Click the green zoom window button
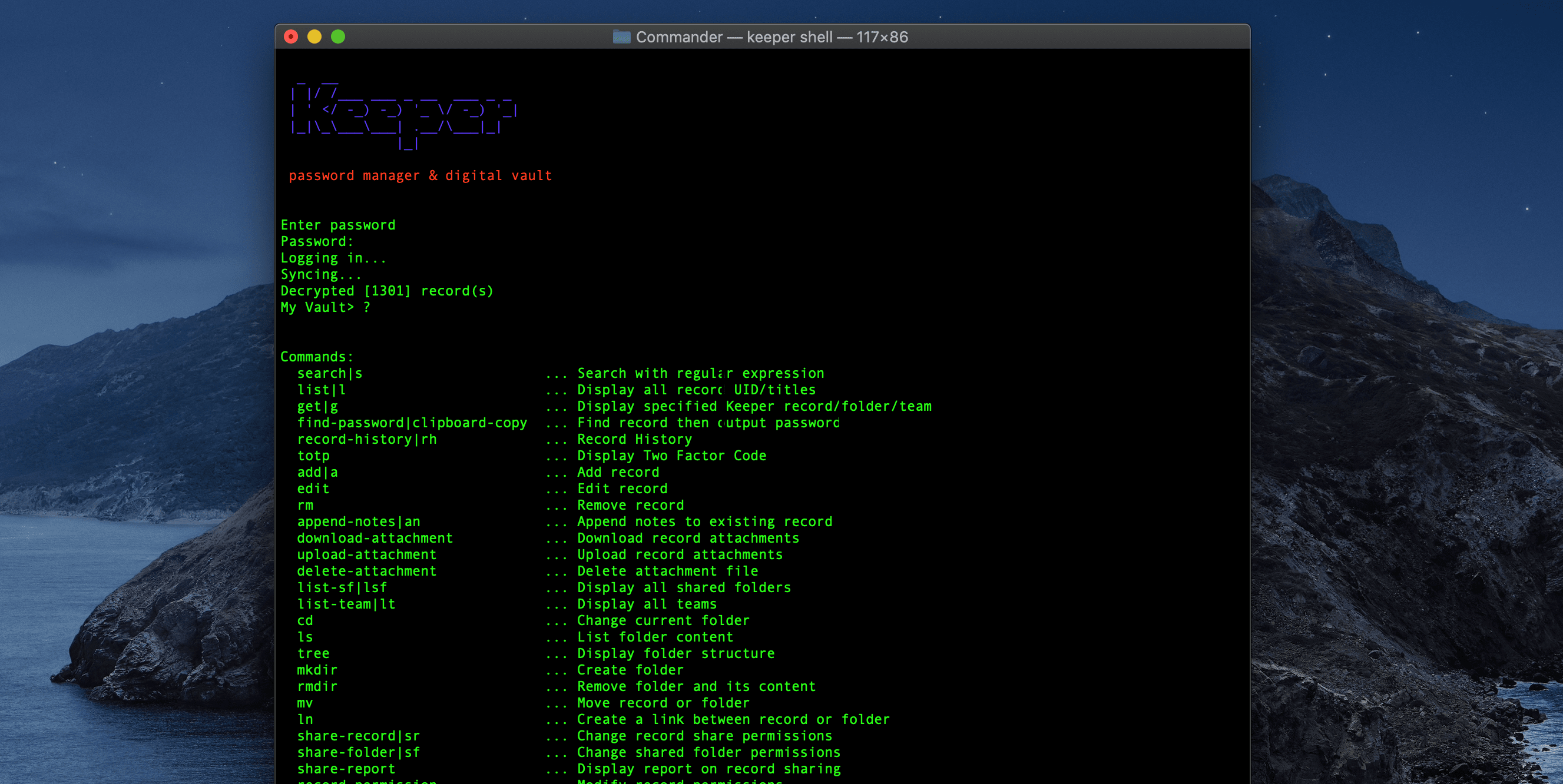 (338, 37)
